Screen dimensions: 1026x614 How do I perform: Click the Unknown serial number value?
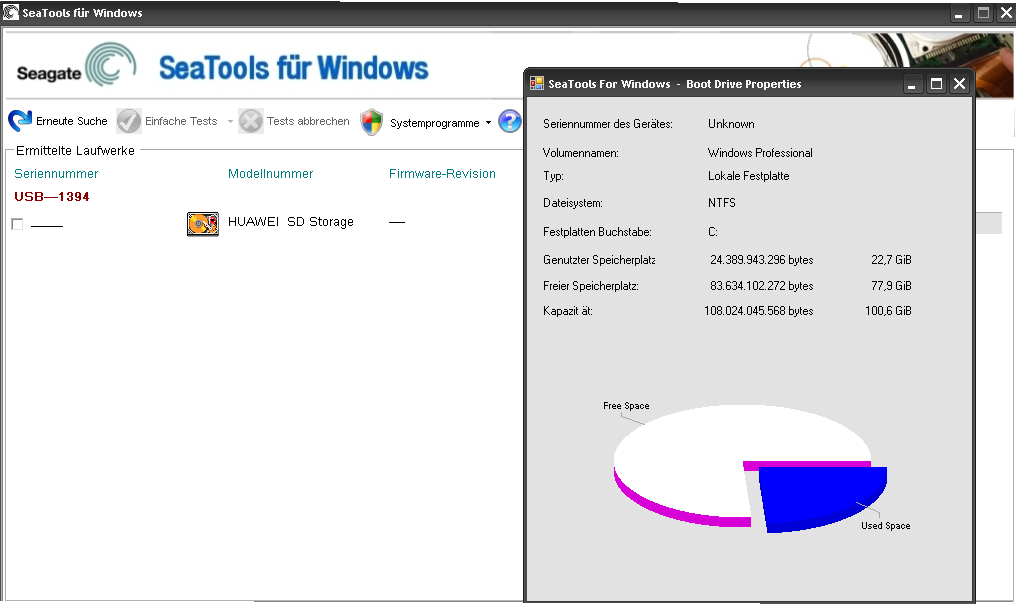point(731,124)
